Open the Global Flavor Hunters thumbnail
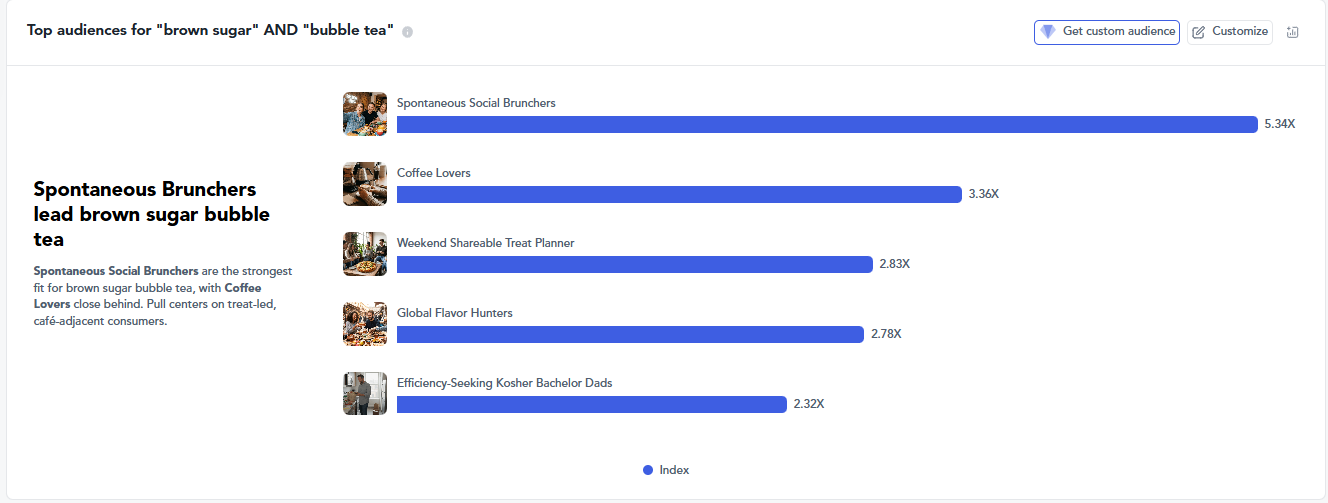The width and height of the screenshot is (1328, 503). (365, 324)
